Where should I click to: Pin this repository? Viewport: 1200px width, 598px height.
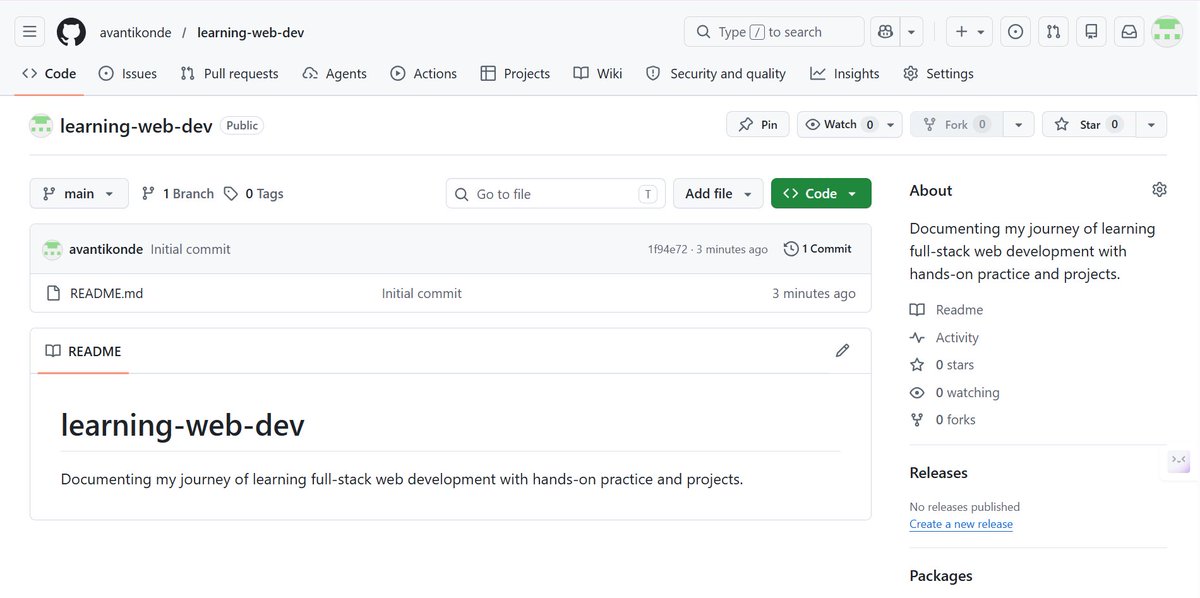pyautogui.click(x=758, y=124)
